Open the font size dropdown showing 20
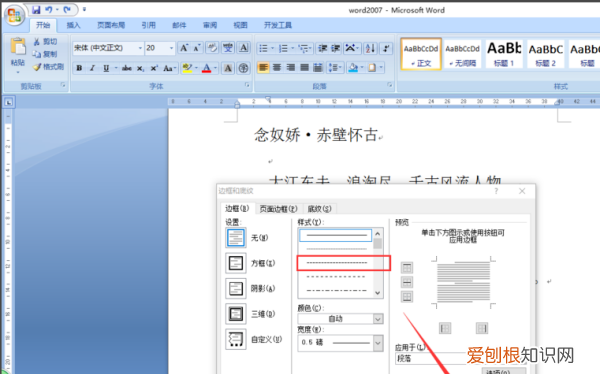The image size is (600, 374). pyautogui.click(x=171, y=48)
